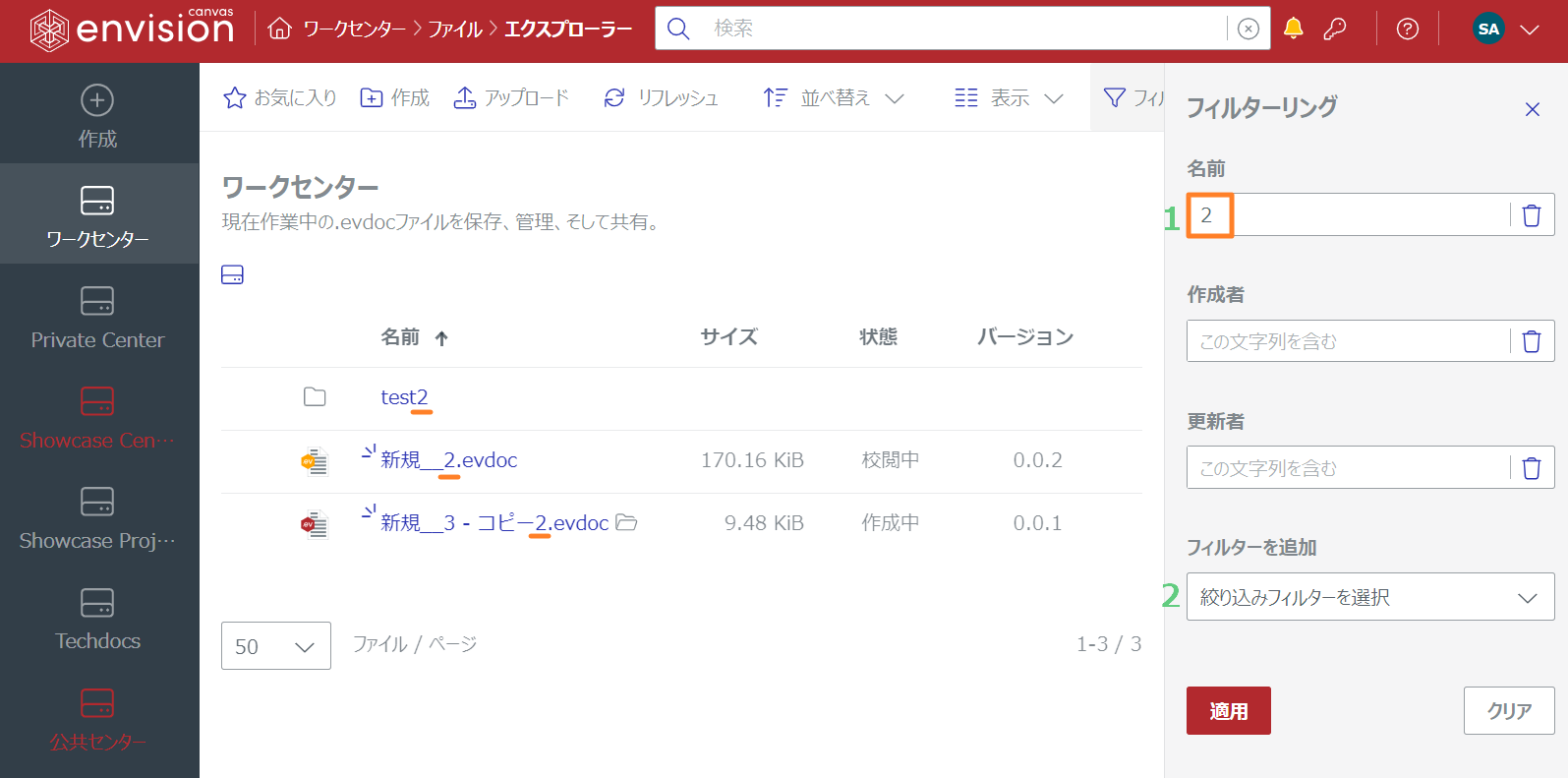Click folder icon beside コピー2.evdoc
The height and width of the screenshot is (778, 1568).
626,522
